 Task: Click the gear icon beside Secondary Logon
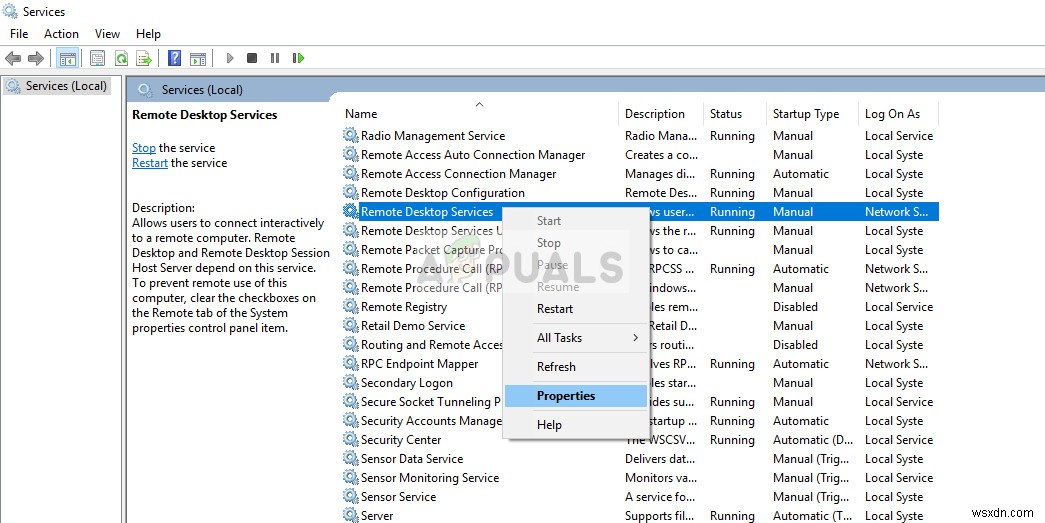[x=351, y=383]
